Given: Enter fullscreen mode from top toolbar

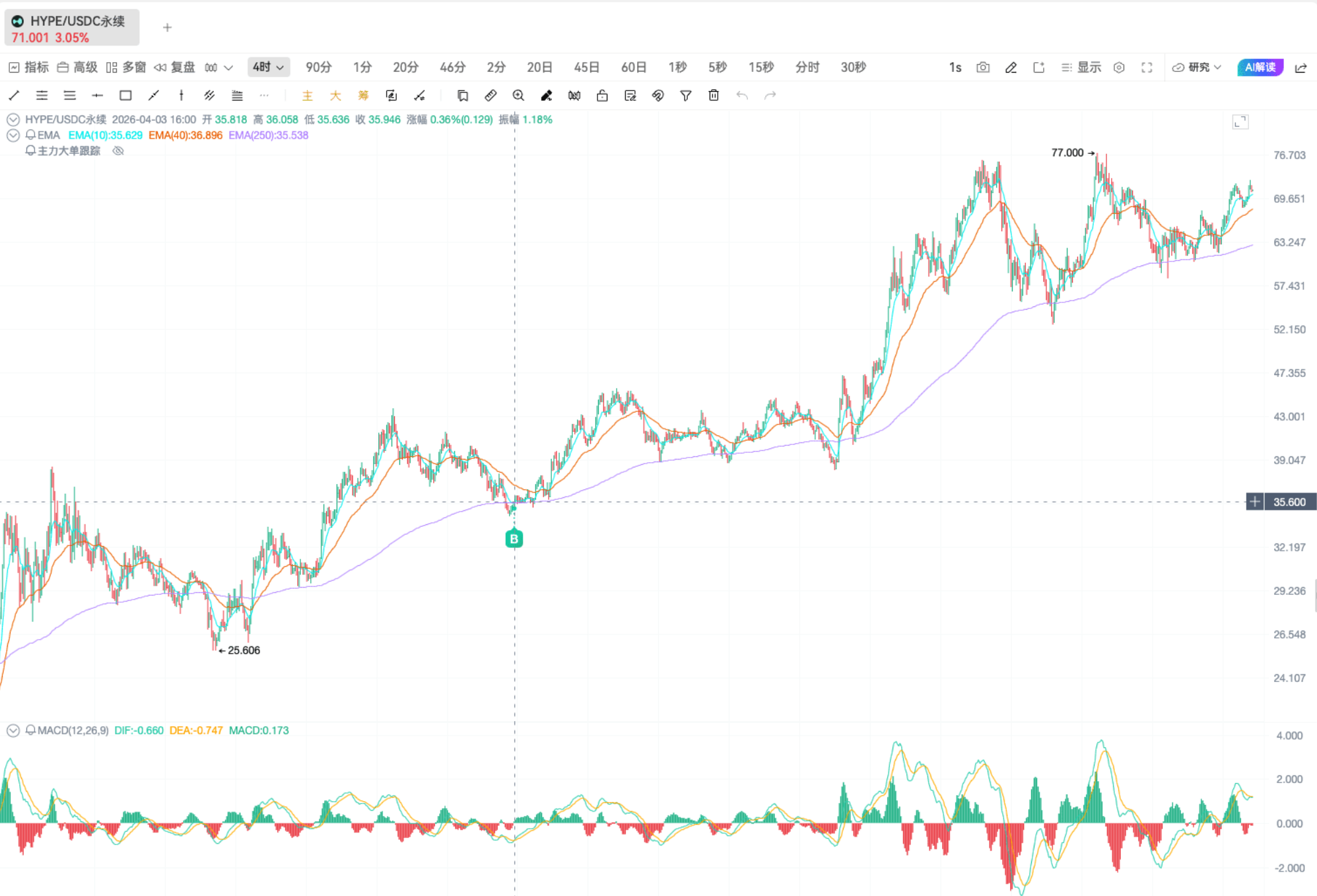Looking at the screenshot, I should pyautogui.click(x=1147, y=67).
